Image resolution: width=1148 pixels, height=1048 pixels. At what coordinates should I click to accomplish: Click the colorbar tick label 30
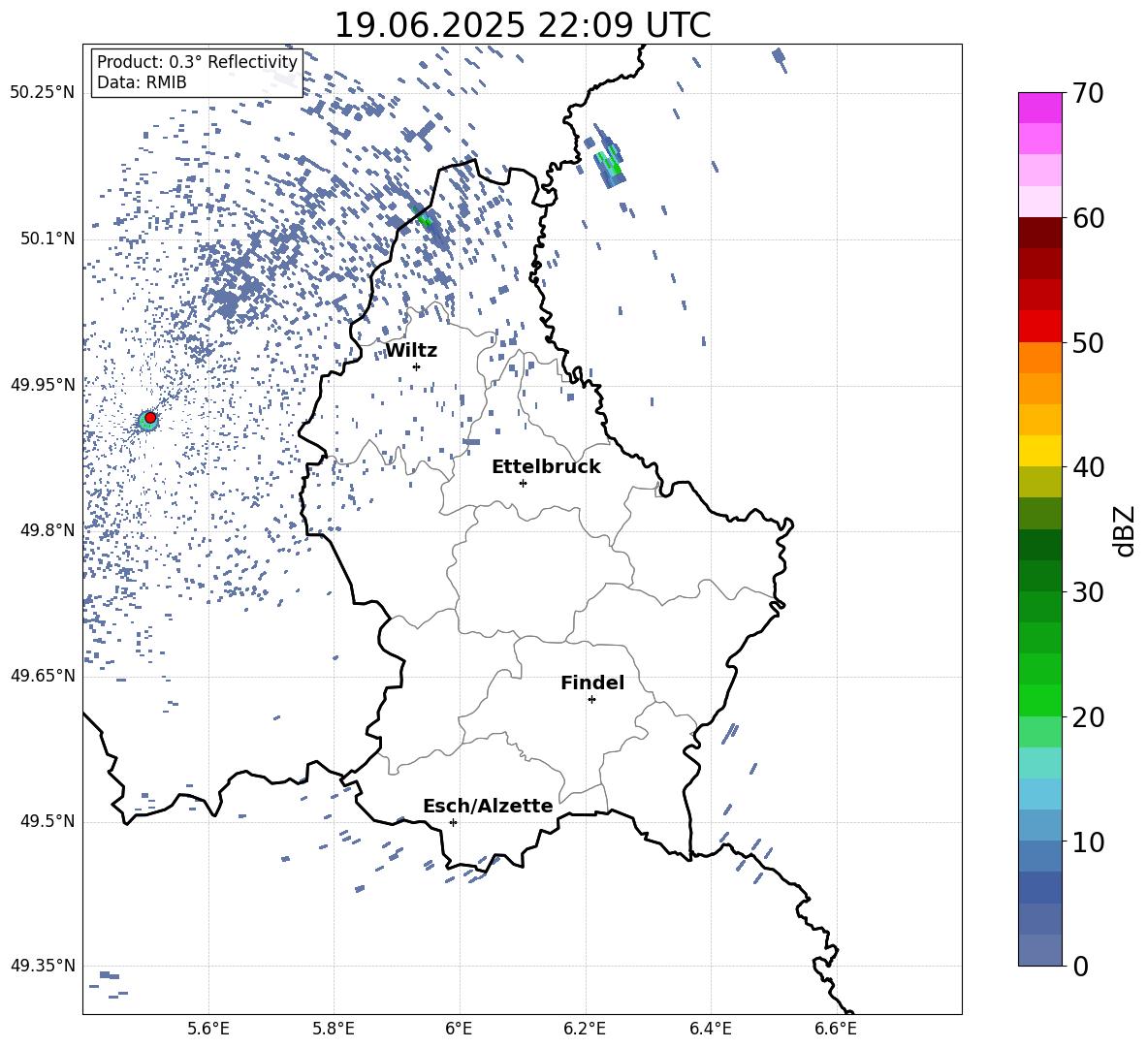pyautogui.click(x=1088, y=592)
